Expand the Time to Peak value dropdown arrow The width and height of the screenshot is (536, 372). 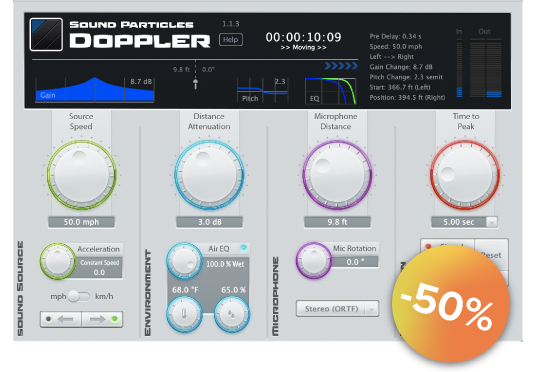492,222
